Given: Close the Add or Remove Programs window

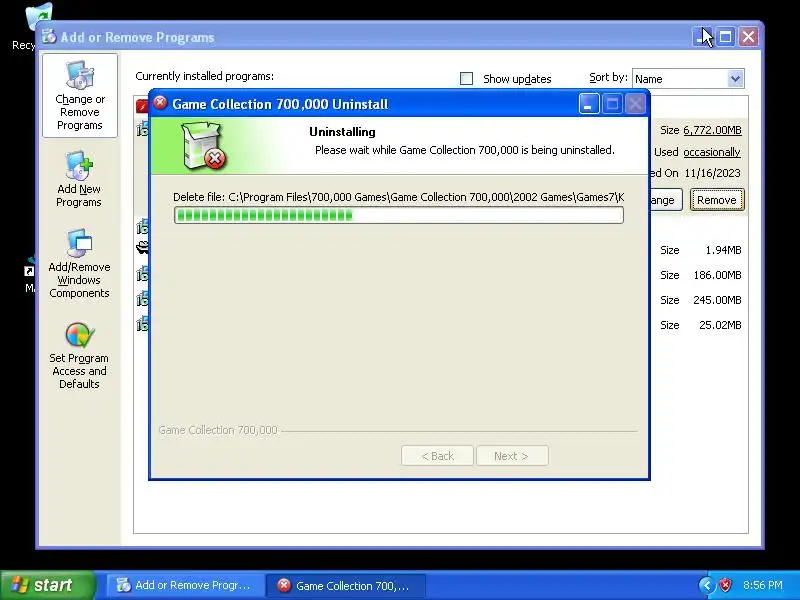Looking at the screenshot, I should [748, 37].
